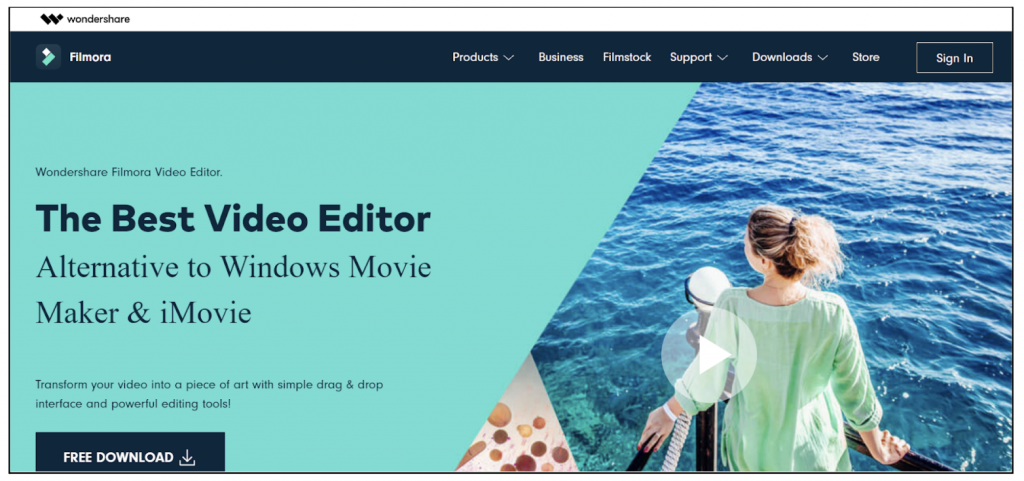Expand the Support dropdown chevron

click(x=722, y=58)
